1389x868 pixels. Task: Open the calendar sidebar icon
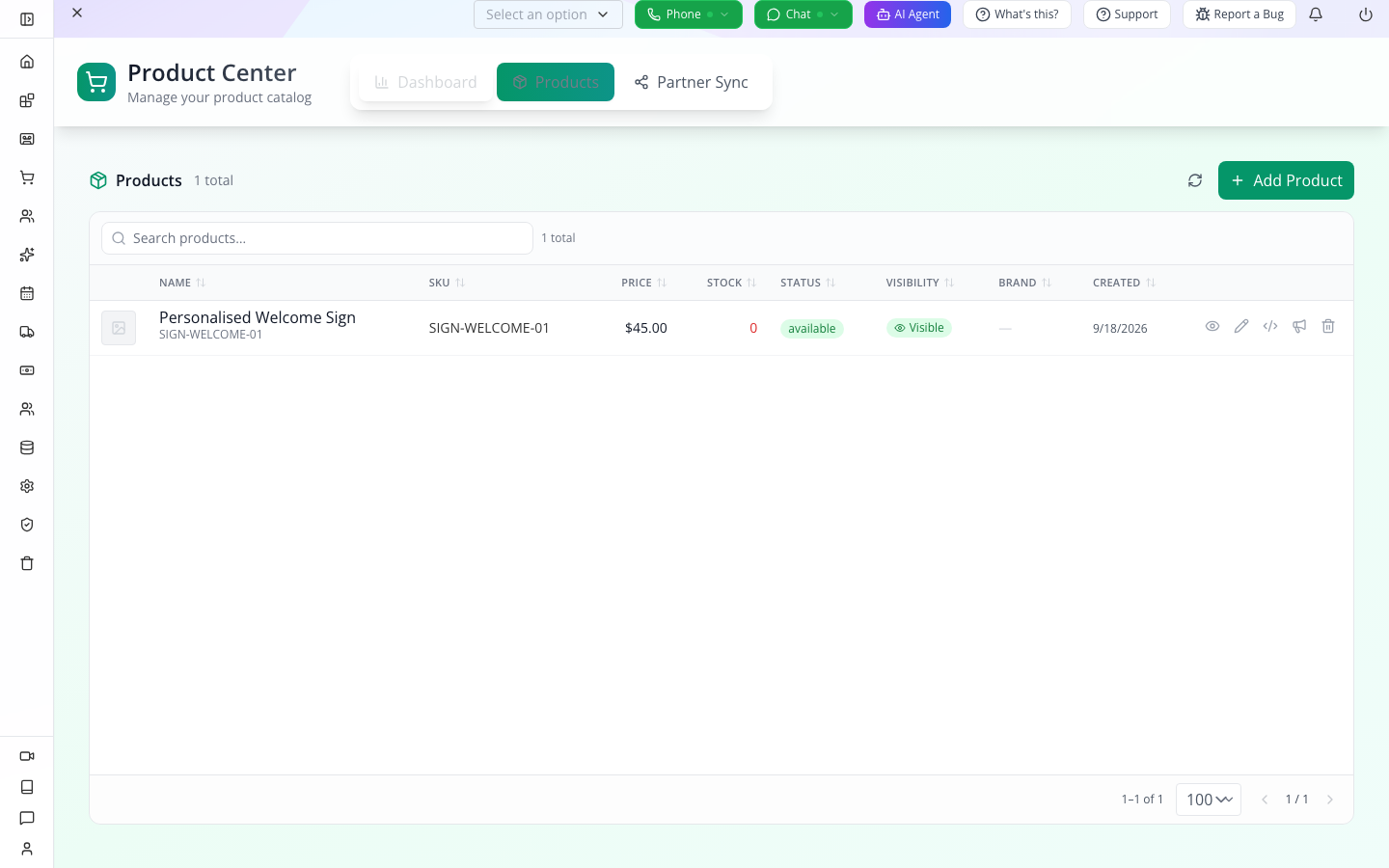point(27,293)
